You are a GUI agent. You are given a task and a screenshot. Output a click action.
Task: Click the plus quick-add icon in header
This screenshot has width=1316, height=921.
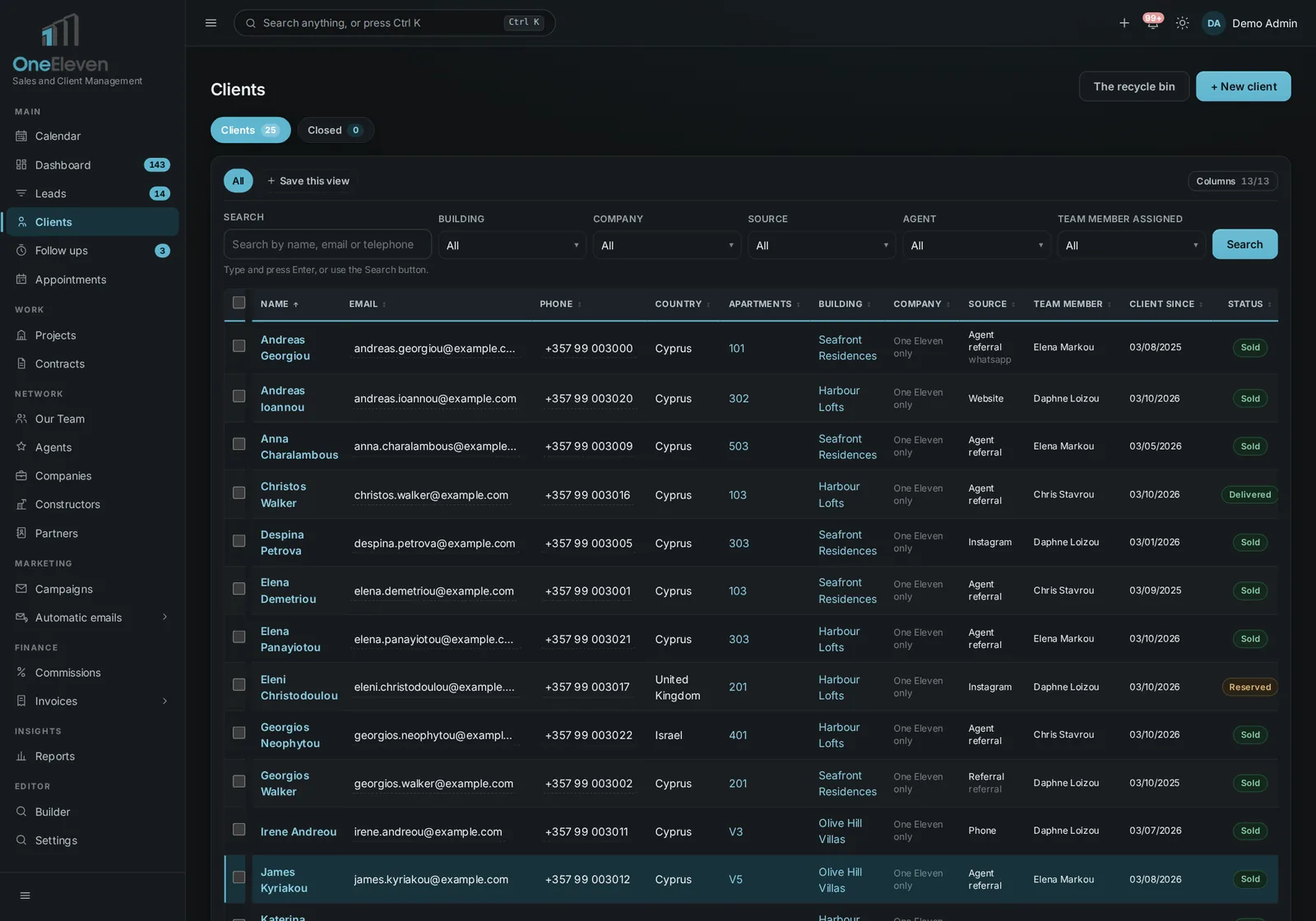pos(1124,23)
